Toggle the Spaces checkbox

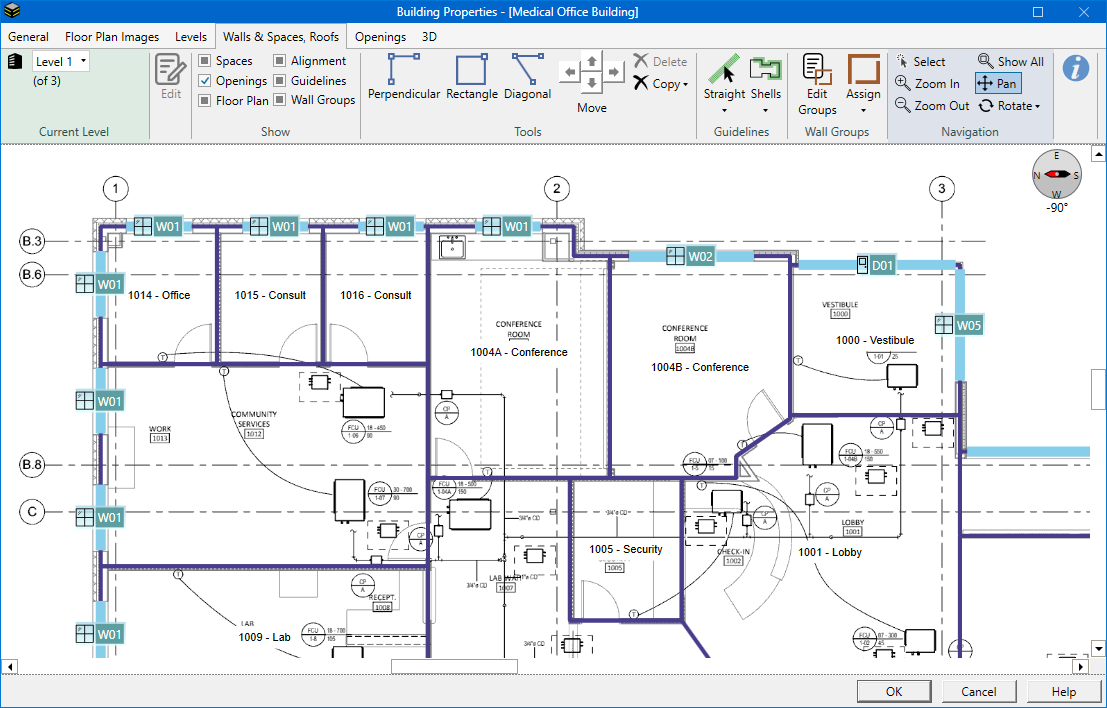(205, 61)
